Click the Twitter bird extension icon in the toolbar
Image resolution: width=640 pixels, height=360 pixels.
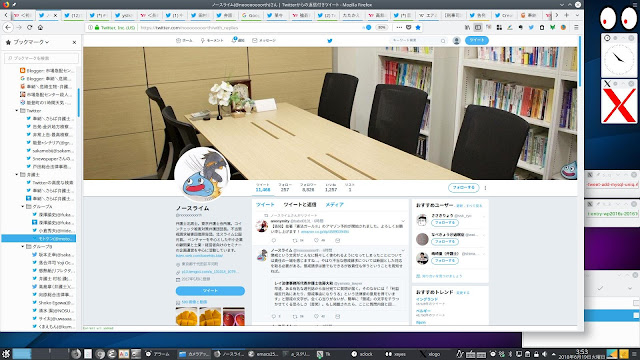(x=531, y=27)
